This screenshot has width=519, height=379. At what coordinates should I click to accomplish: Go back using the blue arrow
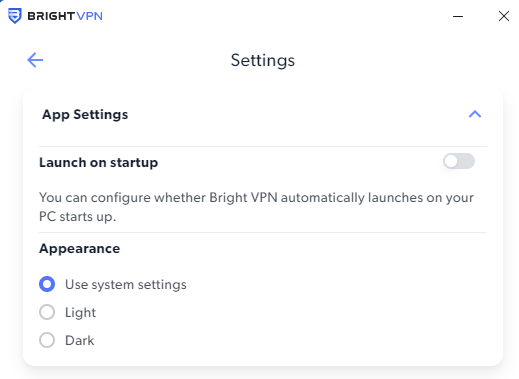click(35, 60)
